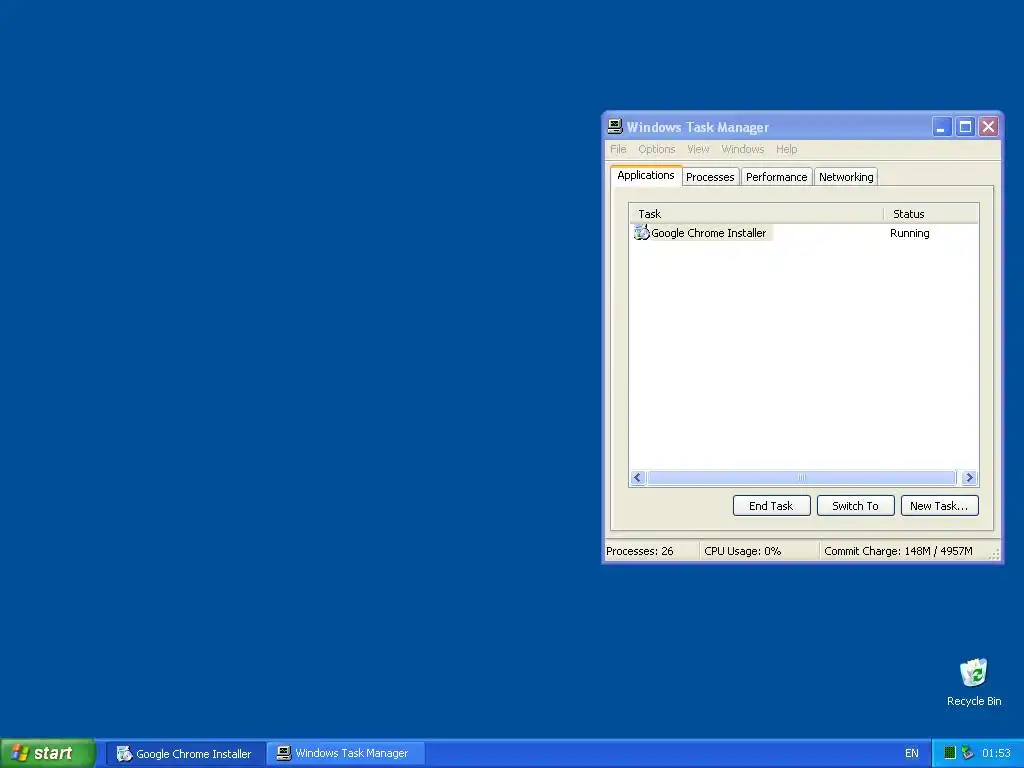Click the Commit Charge status entry

[x=898, y=551]
